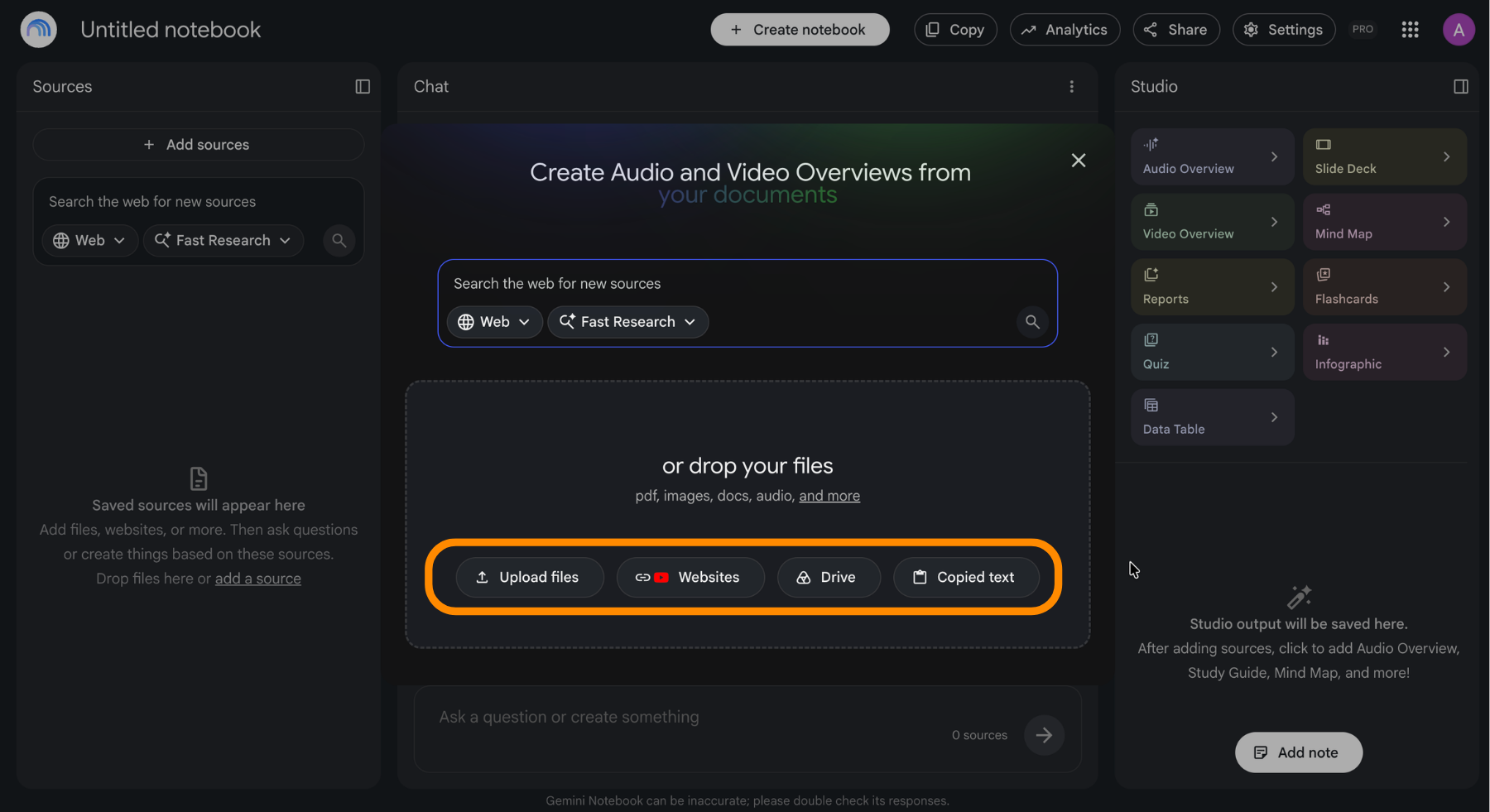Open Analytics from the header
This screenshot has width=1490, height=812.
(1065, 30)
